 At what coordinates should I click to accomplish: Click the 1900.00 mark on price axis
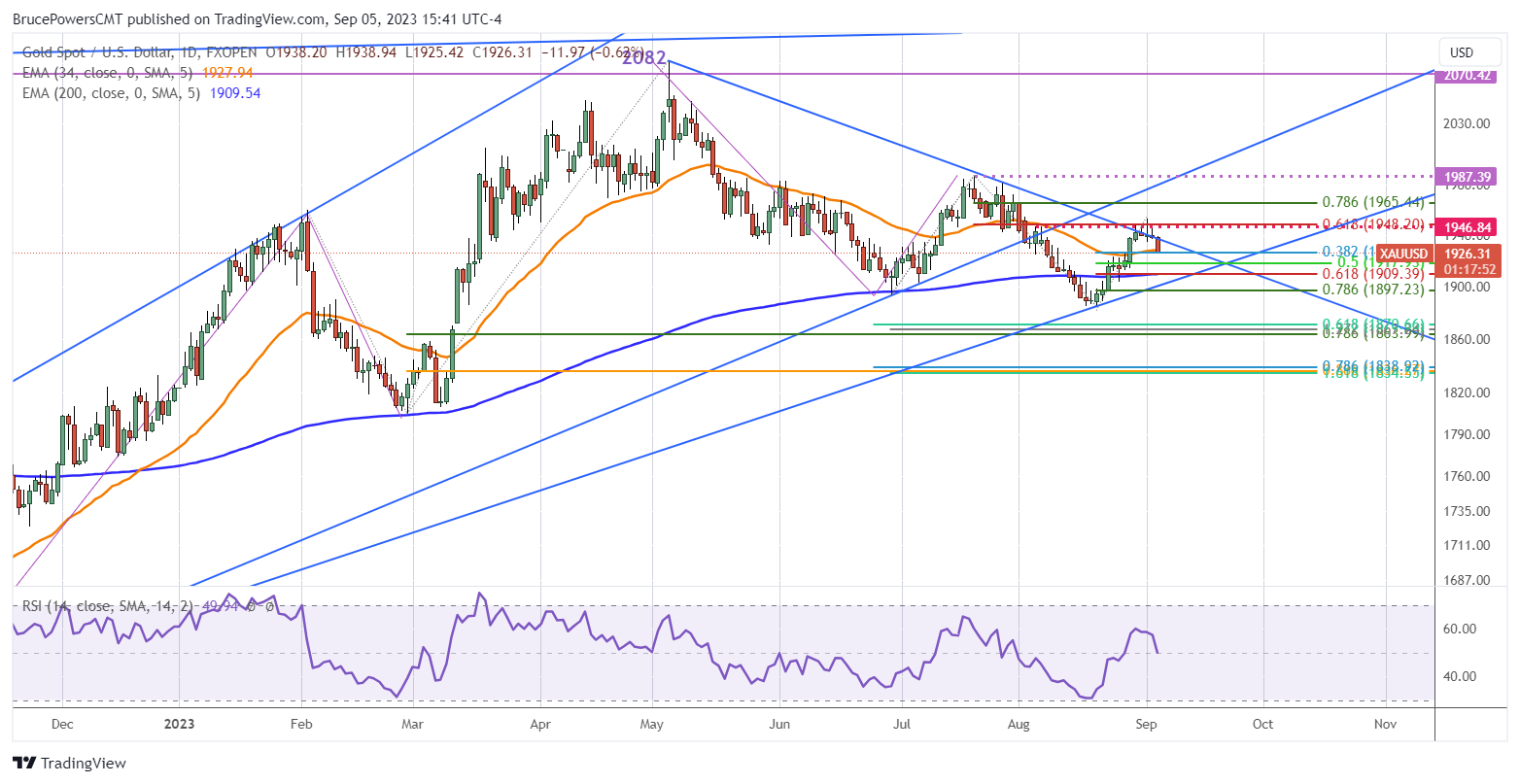point(1468,288)
